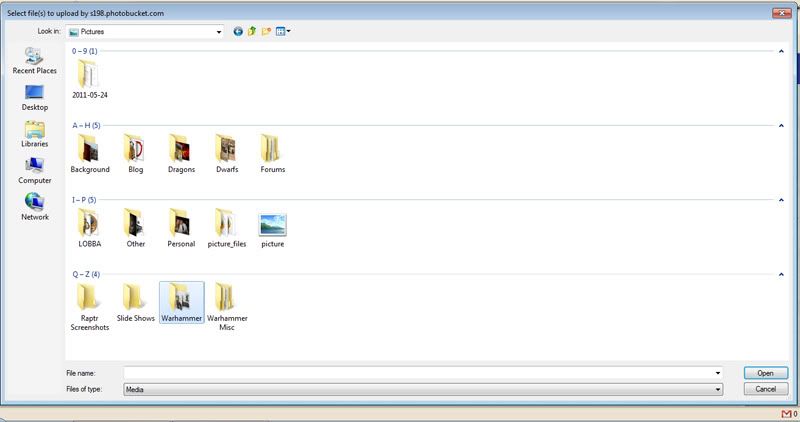Go to Desktop in sidebar
Viewport: 800px width, 422px height.
point(35,97)
